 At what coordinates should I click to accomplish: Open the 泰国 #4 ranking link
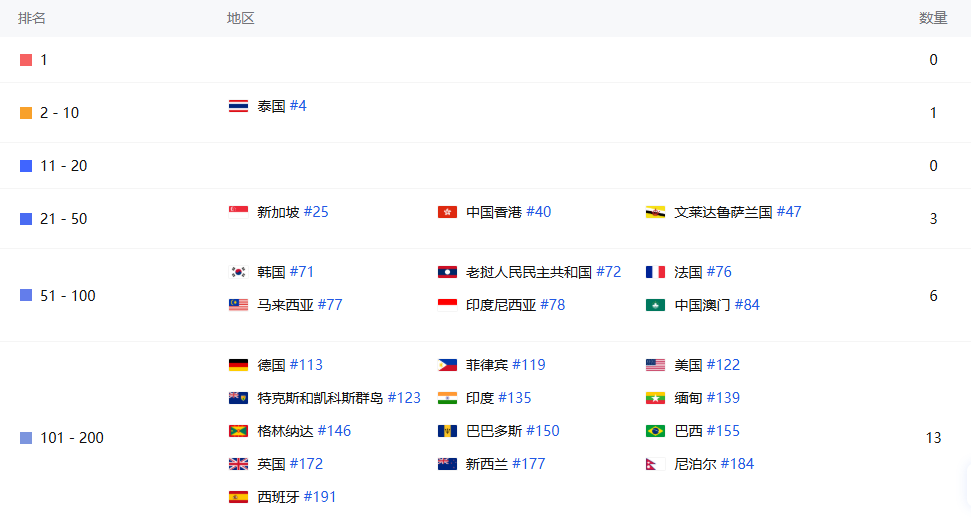(x=282, y=106)
